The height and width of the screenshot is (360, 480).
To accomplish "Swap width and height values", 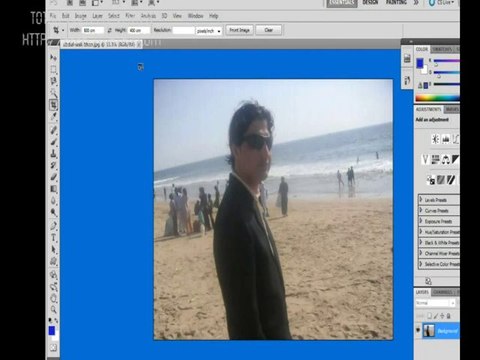I will tap(110, 30).
